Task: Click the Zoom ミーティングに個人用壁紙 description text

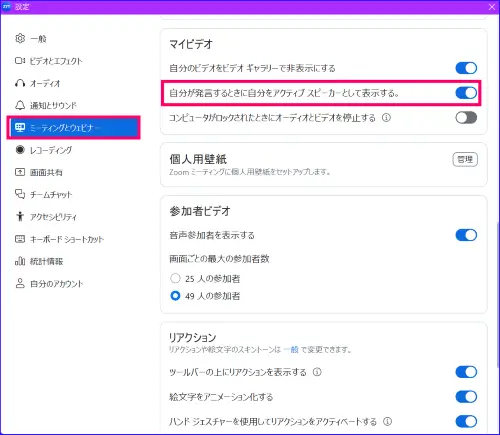Action: (250, 172)
